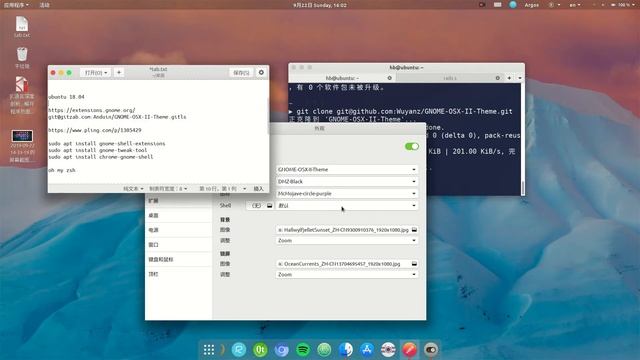Click the keyboard indicator icon in the top bar
Image resolution: width=640 pixels, height=360 pixels.
tap(497, 5)
